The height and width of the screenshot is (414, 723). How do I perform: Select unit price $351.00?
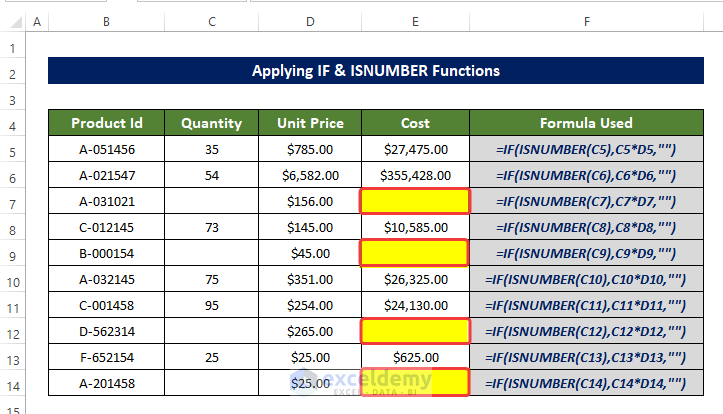[x=310, y=279]
